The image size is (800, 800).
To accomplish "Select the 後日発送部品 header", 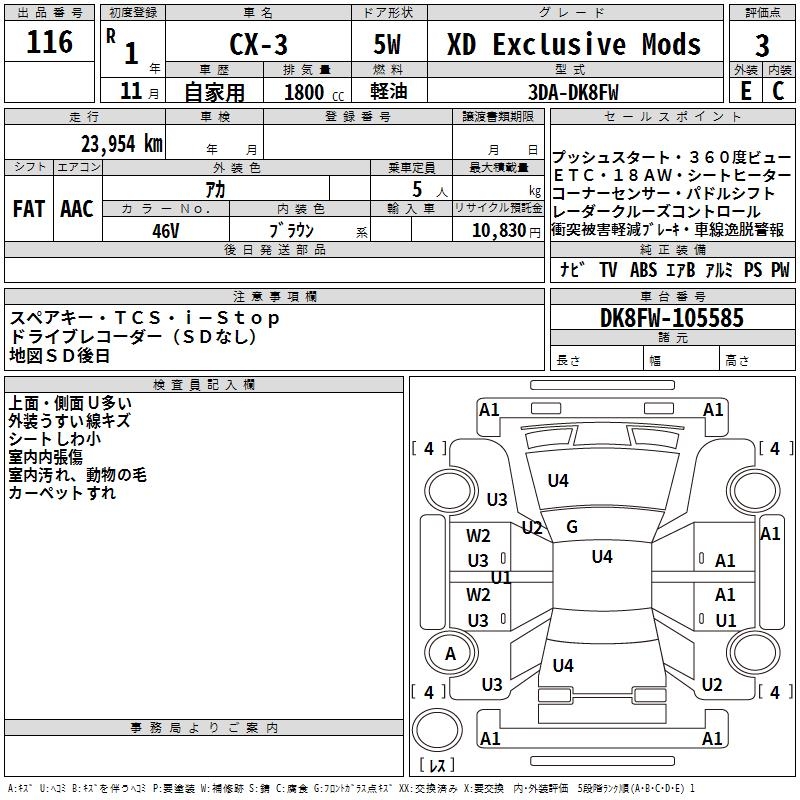I will point(275,249).
